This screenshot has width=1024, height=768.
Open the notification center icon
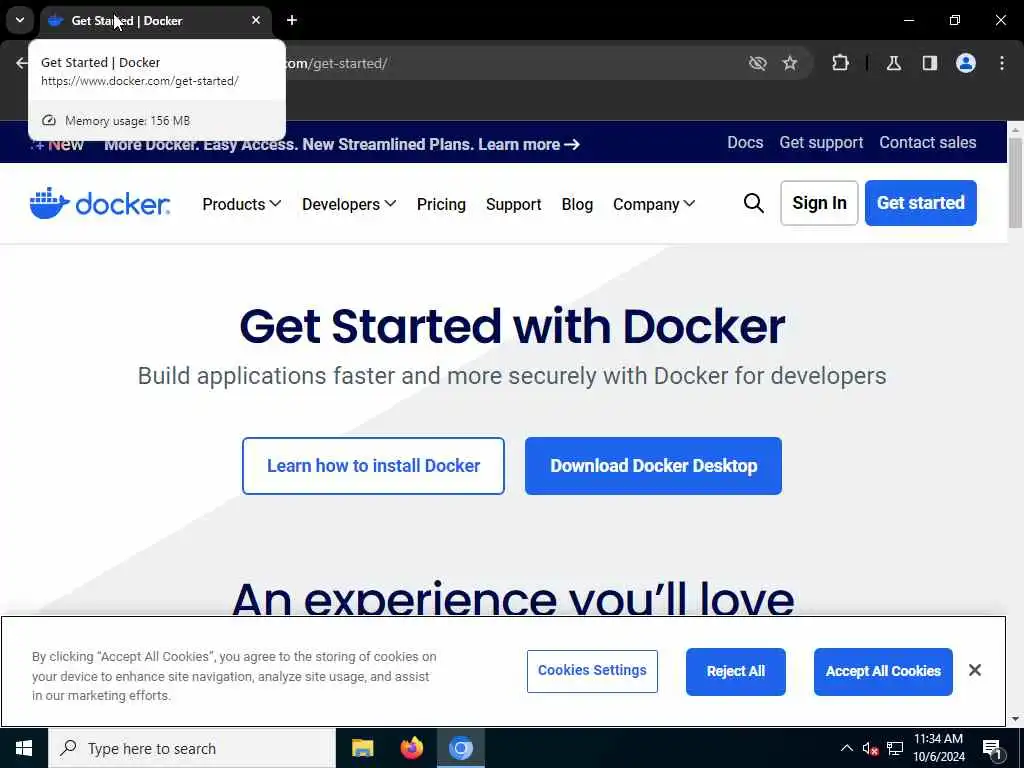[992, 749]
